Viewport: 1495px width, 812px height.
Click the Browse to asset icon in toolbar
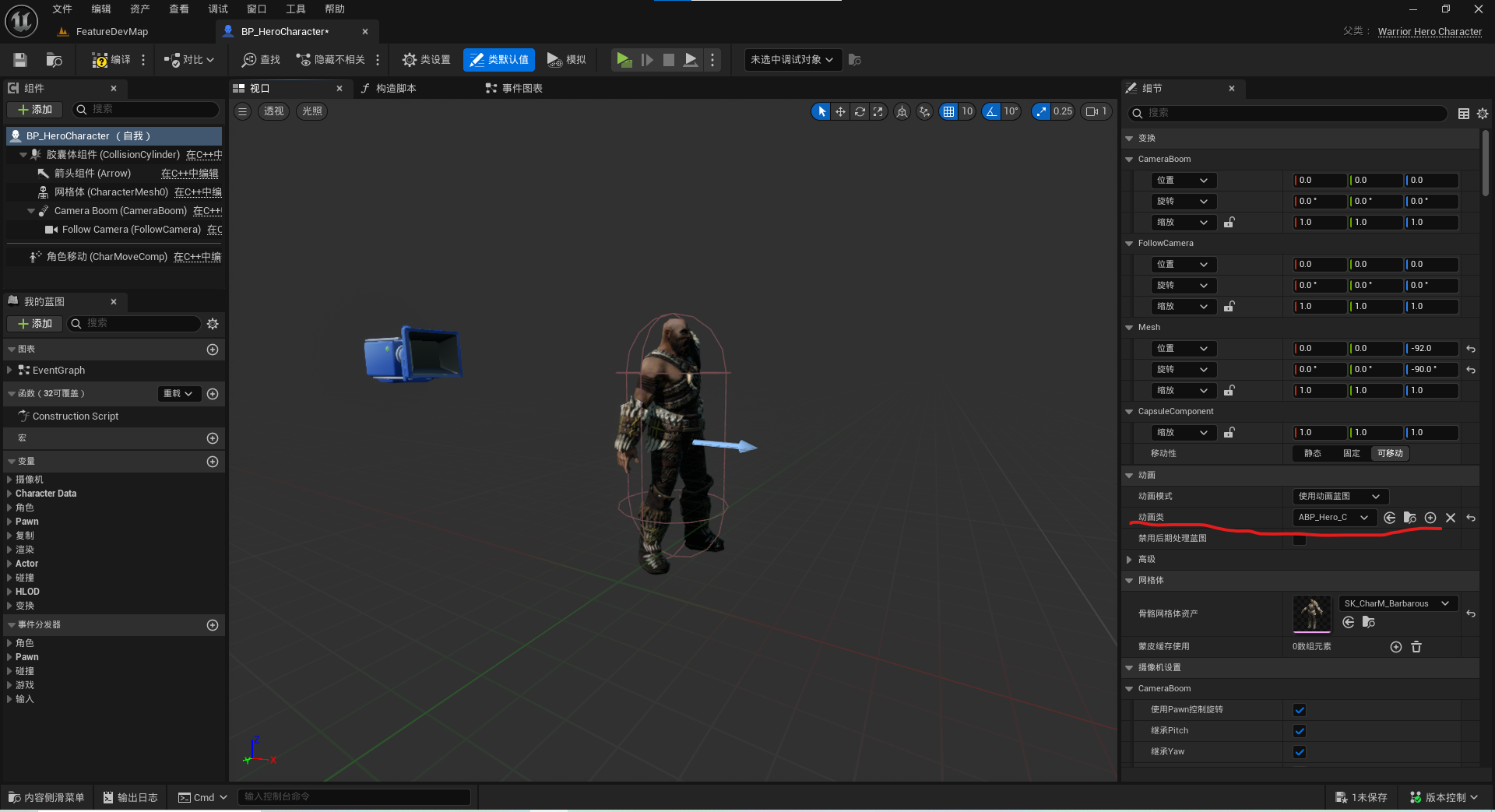tap(54, 60)
